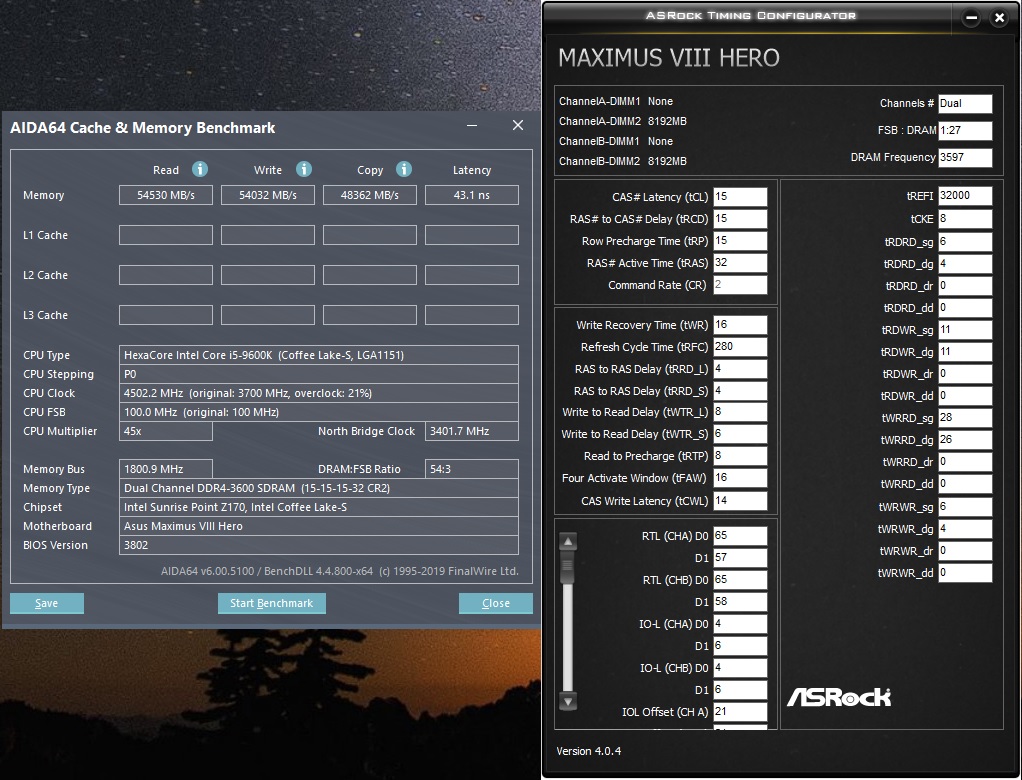The height and width of the screenshot is (780, 1022).
Task: Click the CAS# Latency (tCL) field
Action: coord(740,196)
